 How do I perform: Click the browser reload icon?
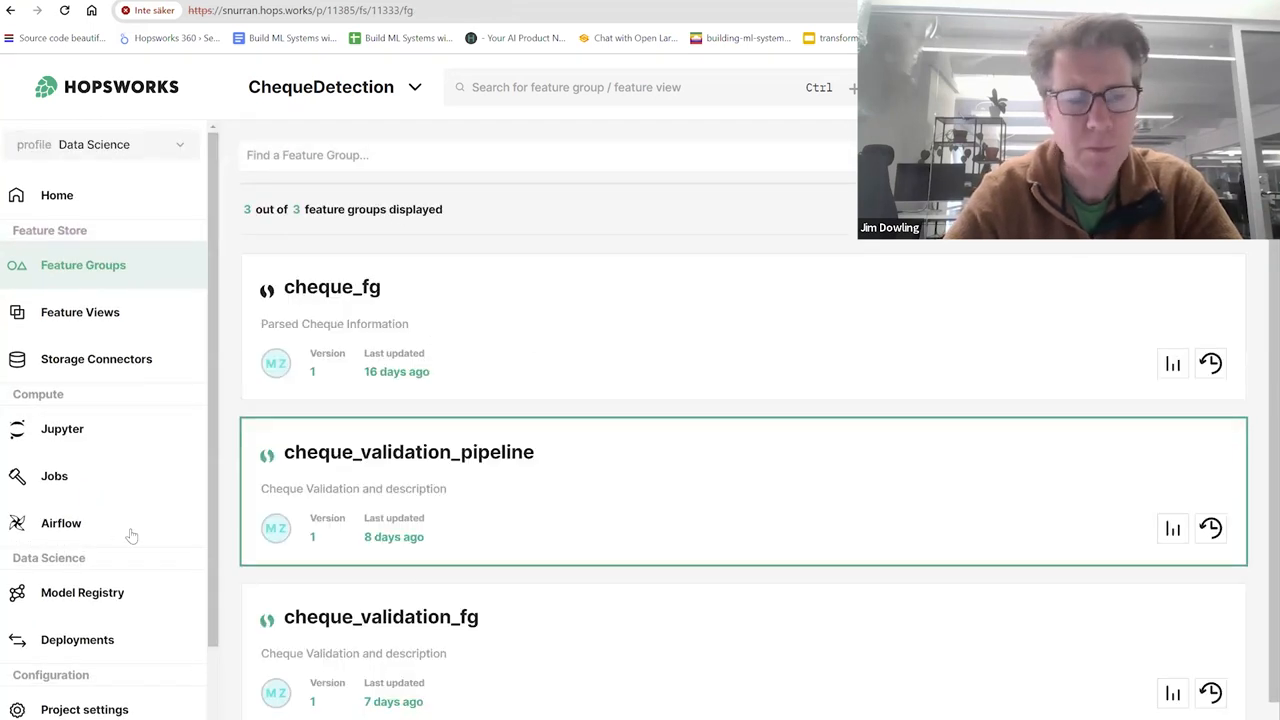64,10
